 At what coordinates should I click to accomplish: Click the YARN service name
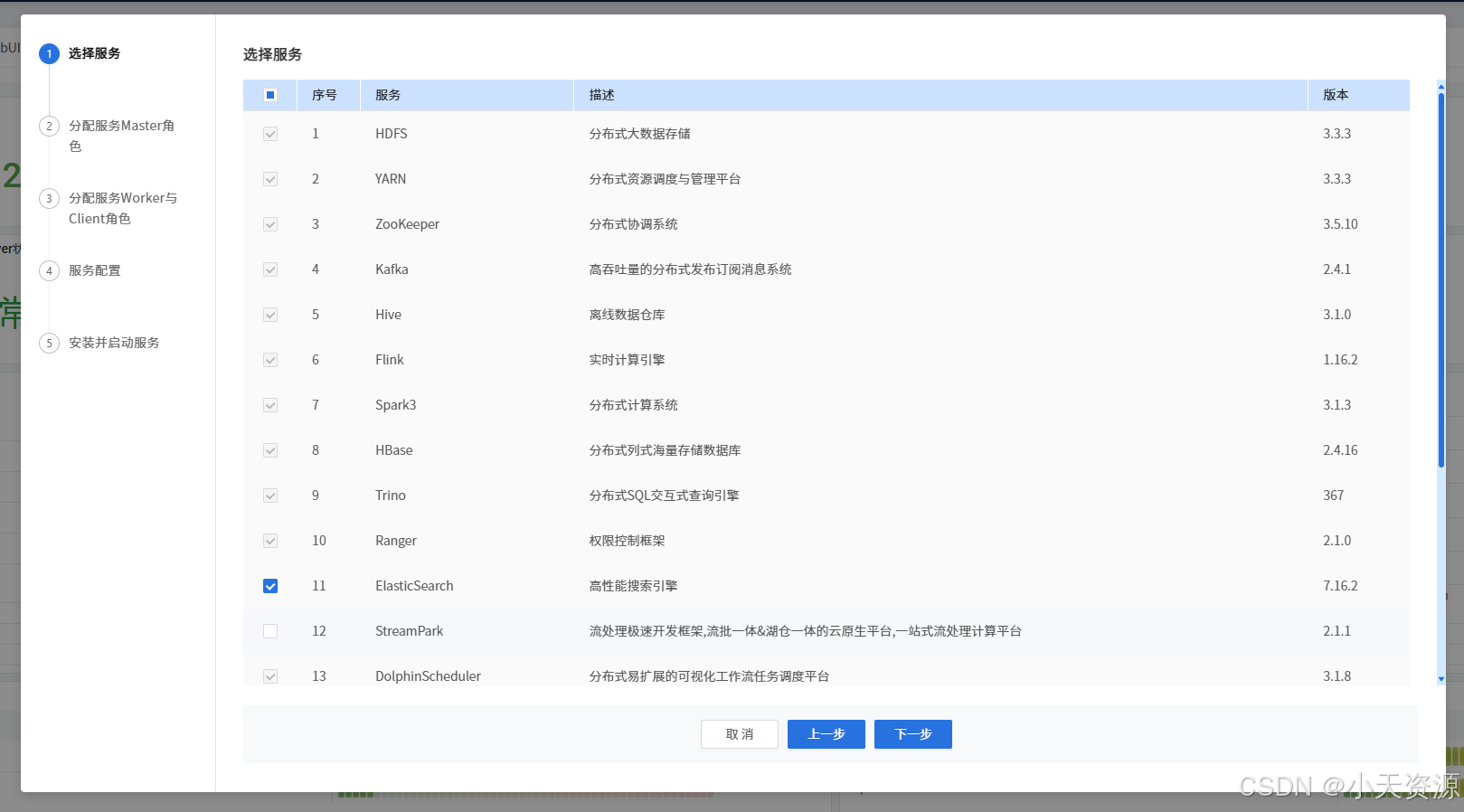[x=391, y=179]
